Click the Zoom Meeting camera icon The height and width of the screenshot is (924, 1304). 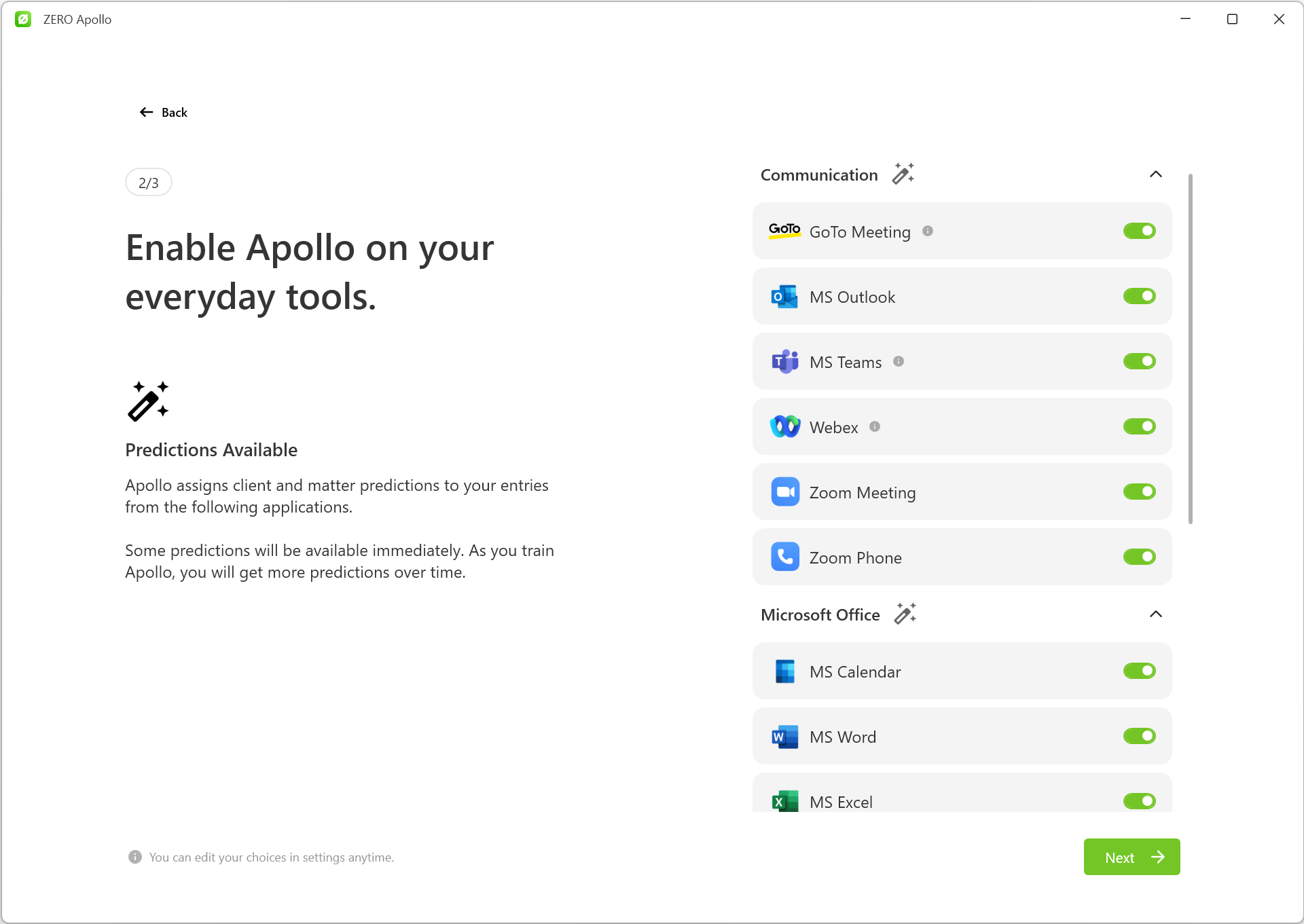784,492
